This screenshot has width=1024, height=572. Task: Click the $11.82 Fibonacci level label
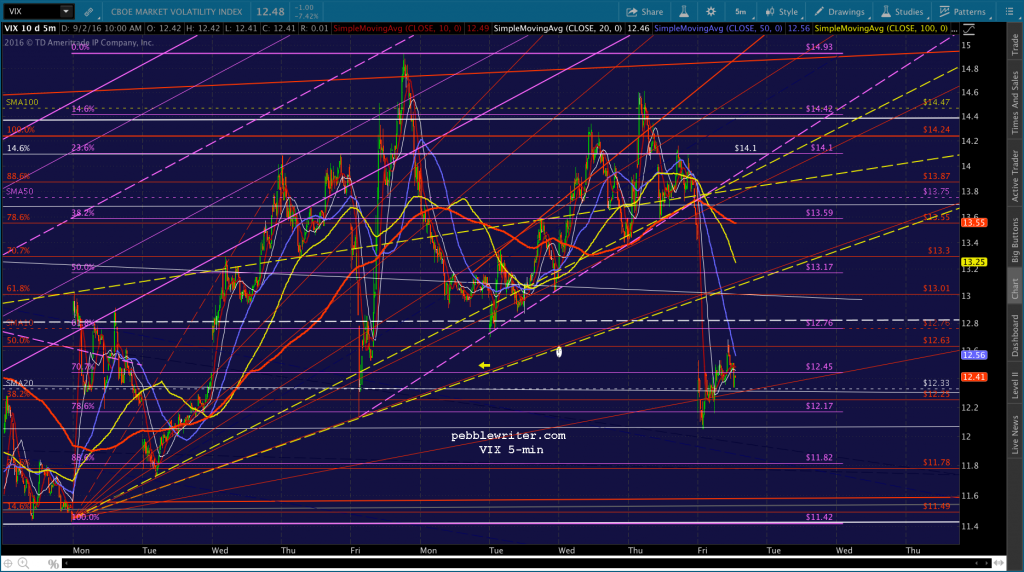pyautogui.click(x=819, y=458)
